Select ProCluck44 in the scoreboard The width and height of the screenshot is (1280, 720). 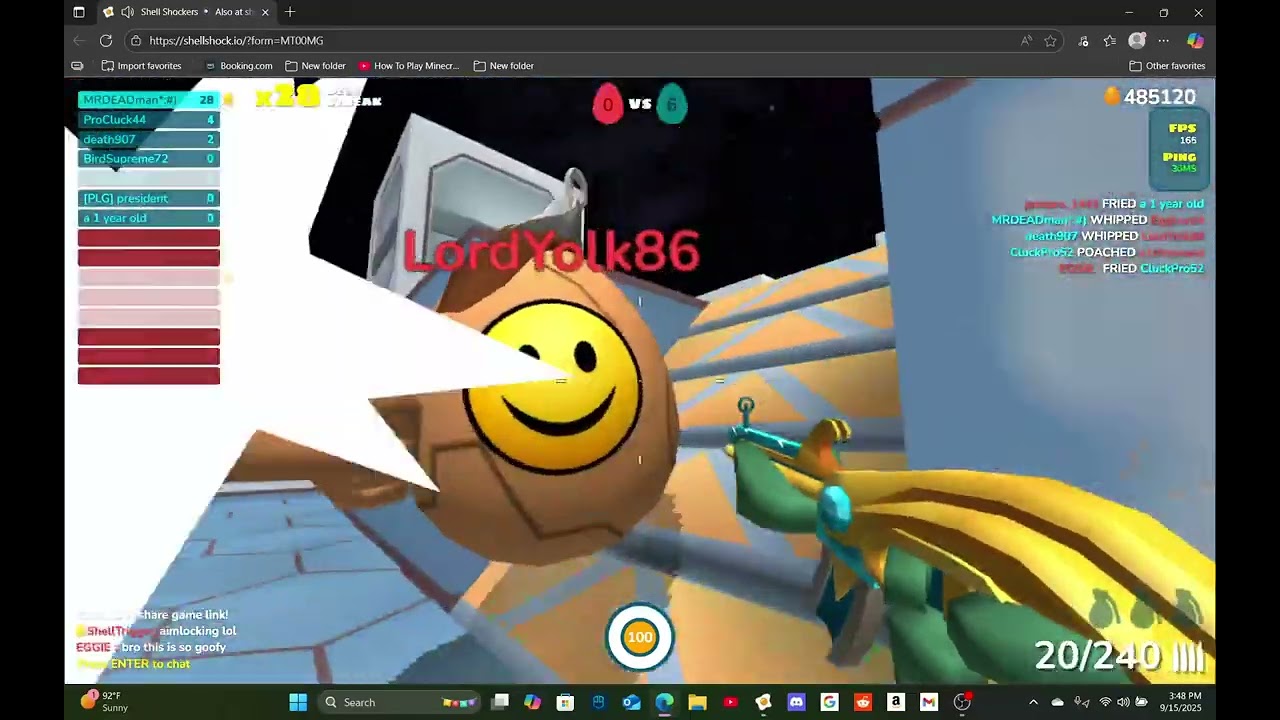[148, 120]
